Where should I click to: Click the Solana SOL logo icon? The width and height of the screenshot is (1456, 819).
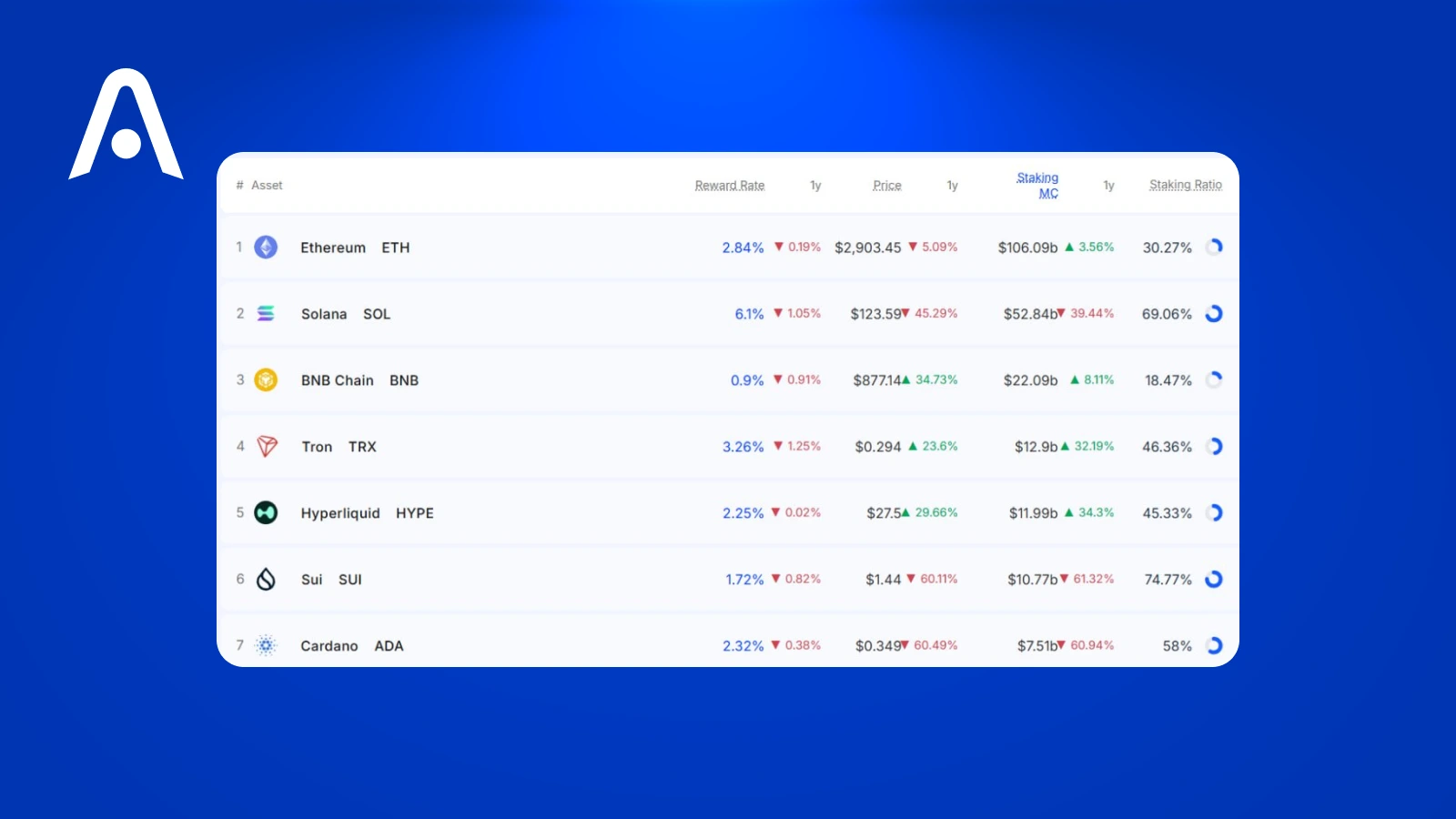pos(265,313)
